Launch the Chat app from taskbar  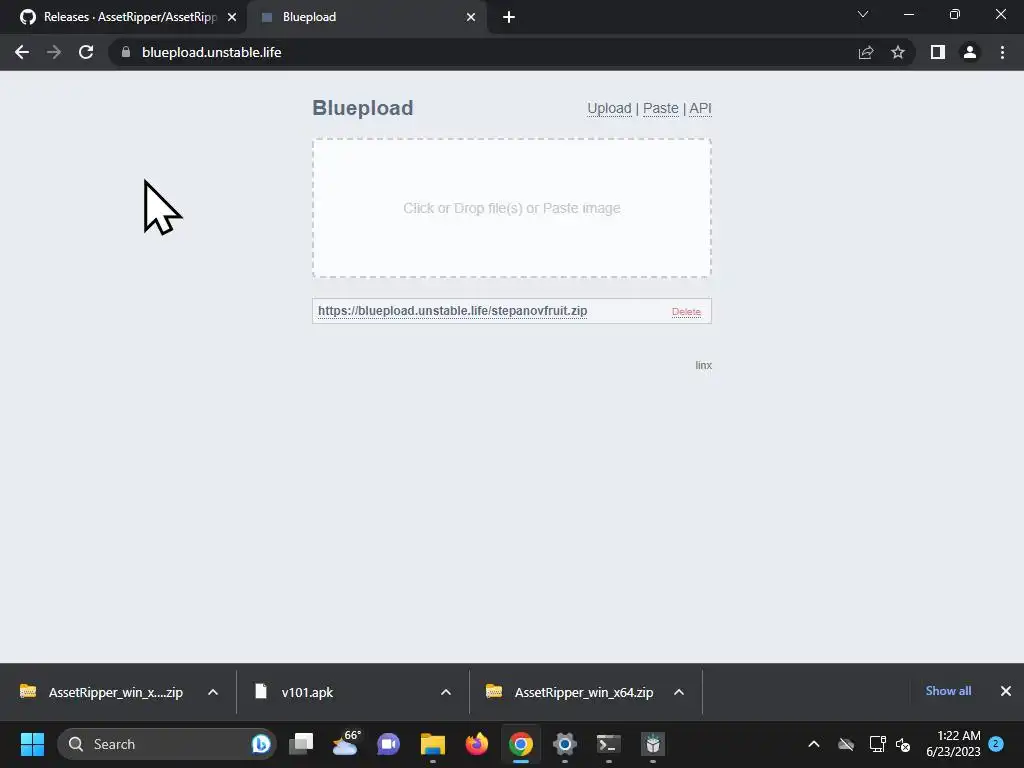pyautogui.click(x=389, y=744)
